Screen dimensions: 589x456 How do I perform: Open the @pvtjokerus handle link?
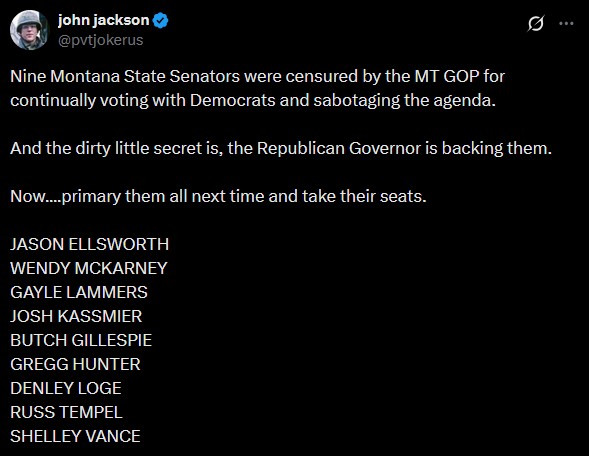(x=100, y=40)
